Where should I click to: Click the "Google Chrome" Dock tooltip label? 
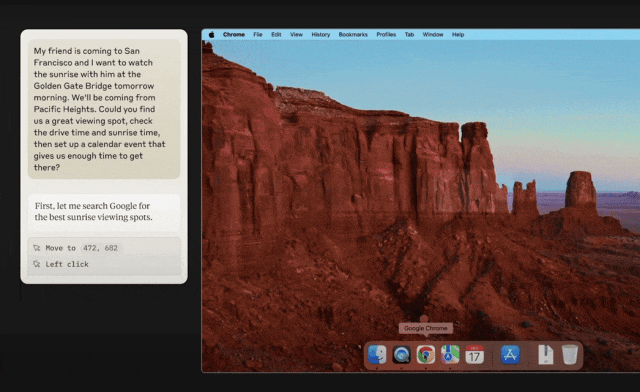pyautogui.click(x=426, y=328)
